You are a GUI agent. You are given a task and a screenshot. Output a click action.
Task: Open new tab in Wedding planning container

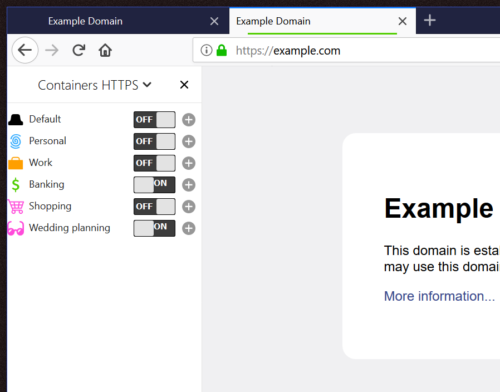[x=189, y=228]
